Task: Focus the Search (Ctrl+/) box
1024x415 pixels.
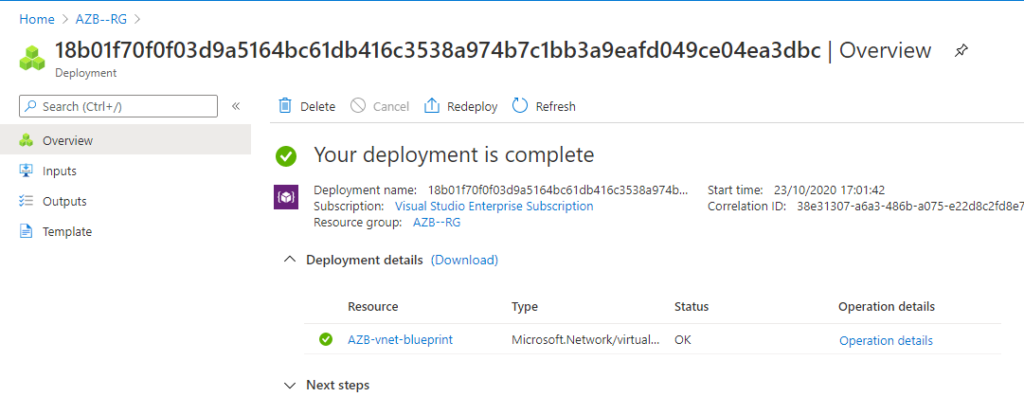Action: coord(118,106)
